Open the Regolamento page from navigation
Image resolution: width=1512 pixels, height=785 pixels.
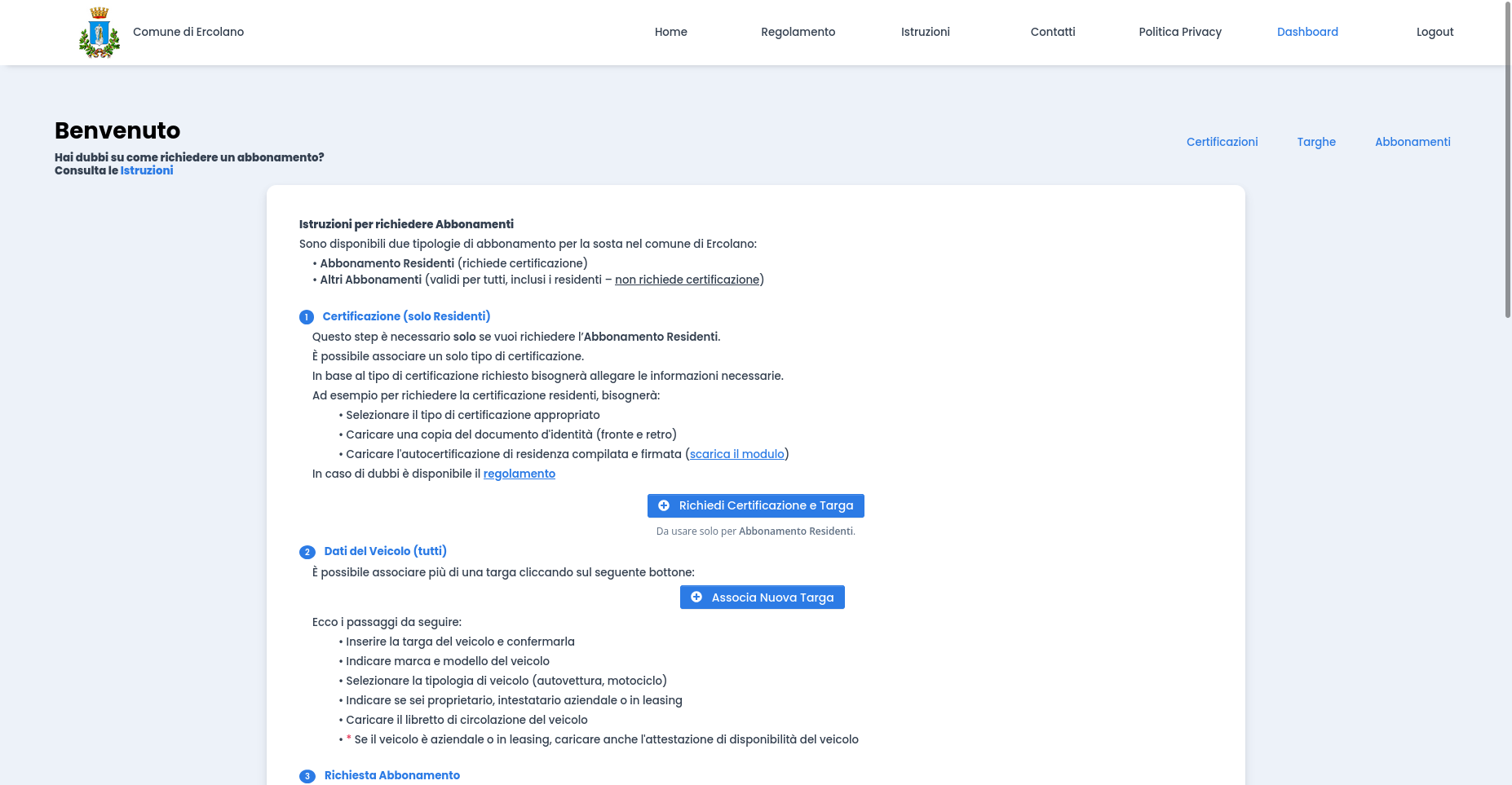coord(798,32)
